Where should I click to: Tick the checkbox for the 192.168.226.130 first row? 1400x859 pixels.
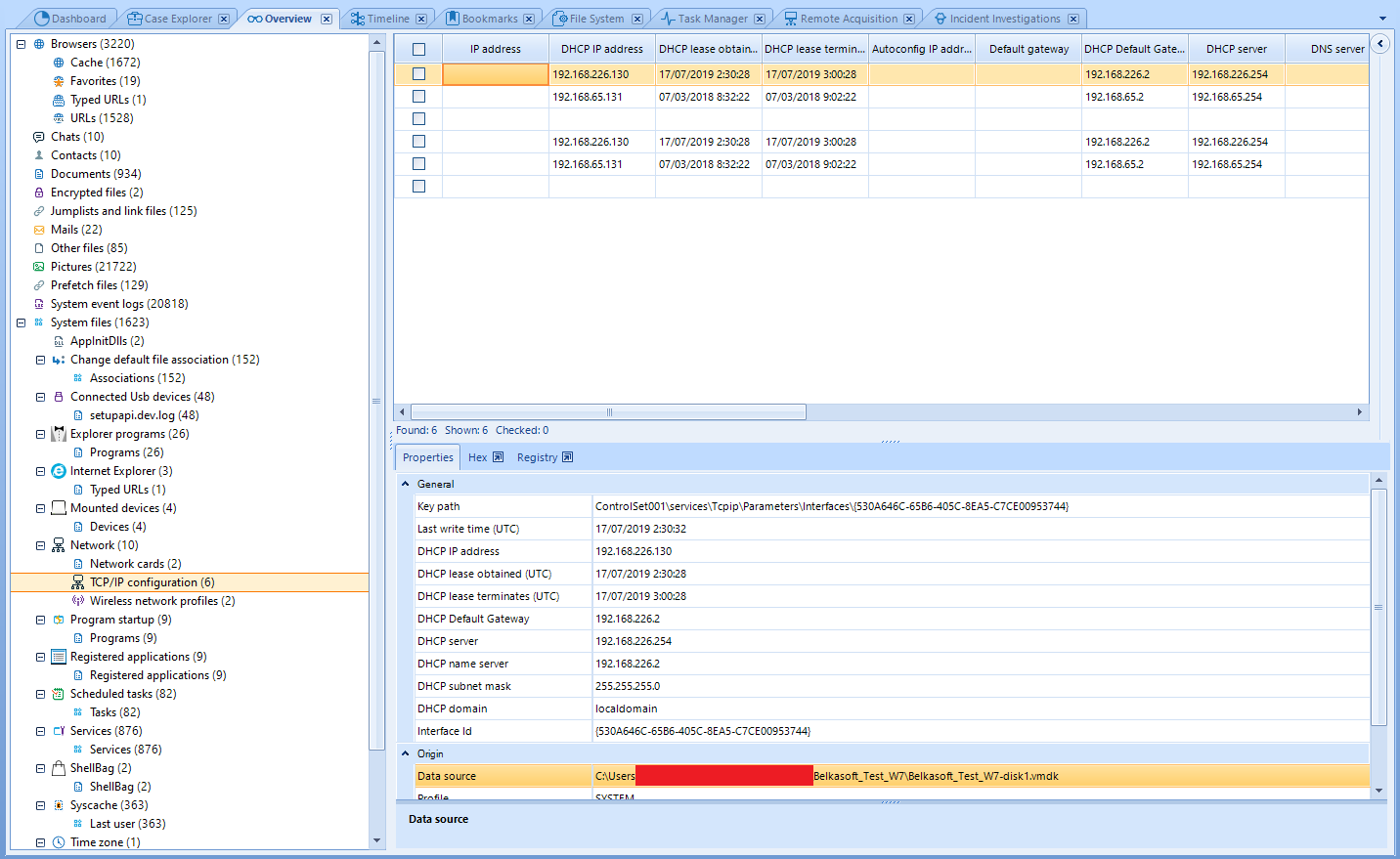coord(418,74)
